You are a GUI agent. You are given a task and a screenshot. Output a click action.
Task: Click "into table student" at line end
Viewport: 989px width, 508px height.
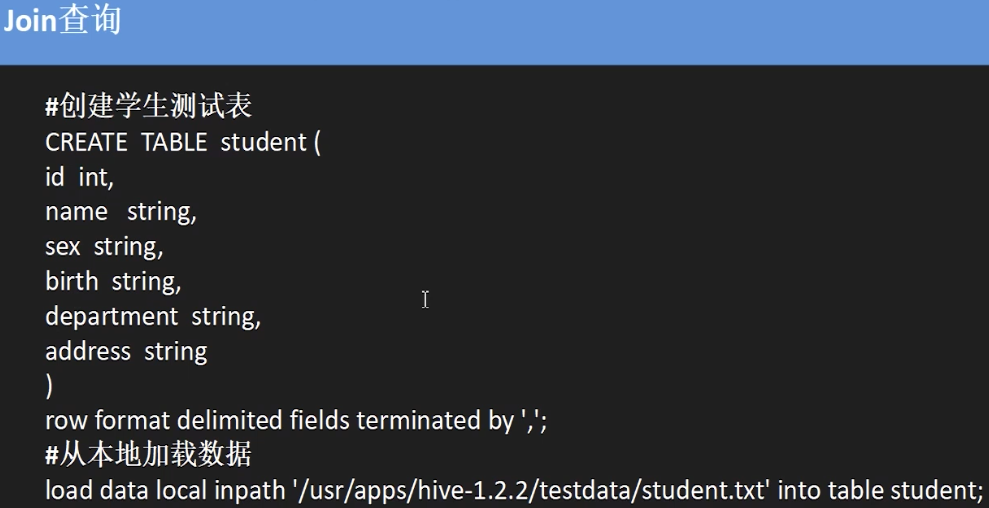click(880, 491)
